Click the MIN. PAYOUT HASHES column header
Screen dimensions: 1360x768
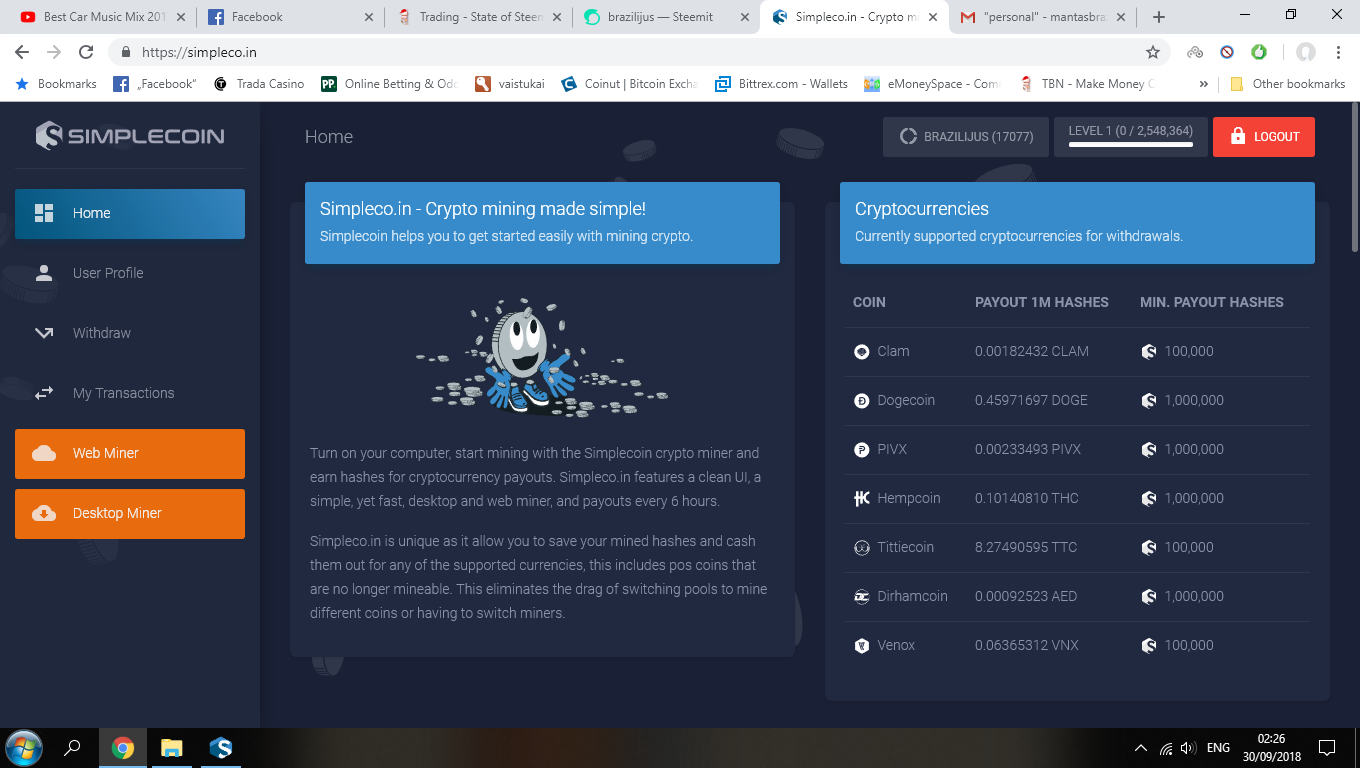(1212, 302)
